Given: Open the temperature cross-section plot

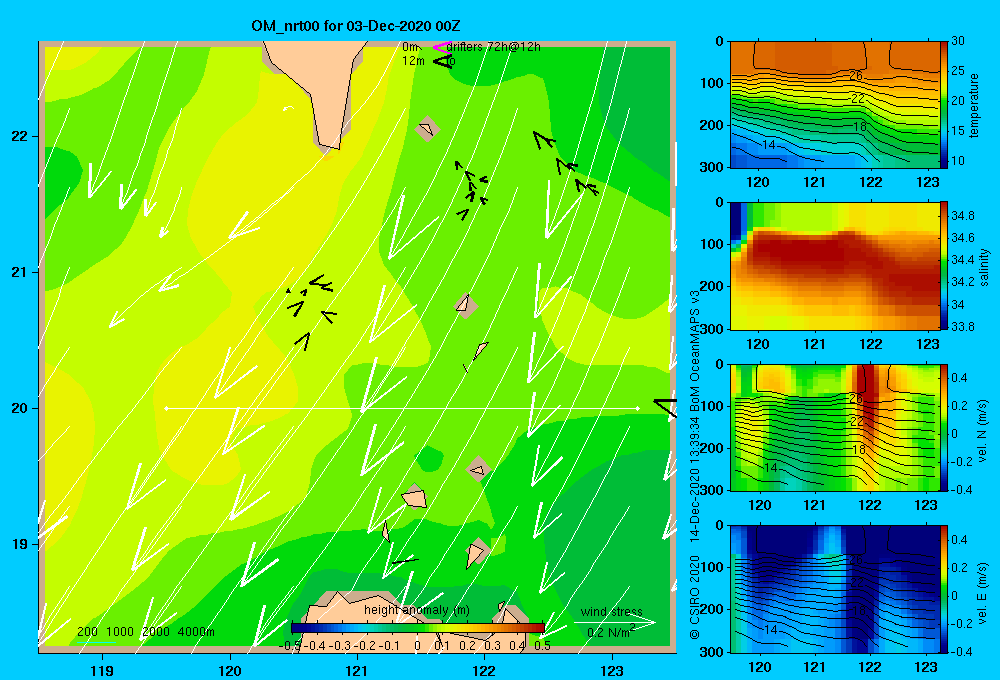Looking at the screenshot, I should tap(835, 105).
